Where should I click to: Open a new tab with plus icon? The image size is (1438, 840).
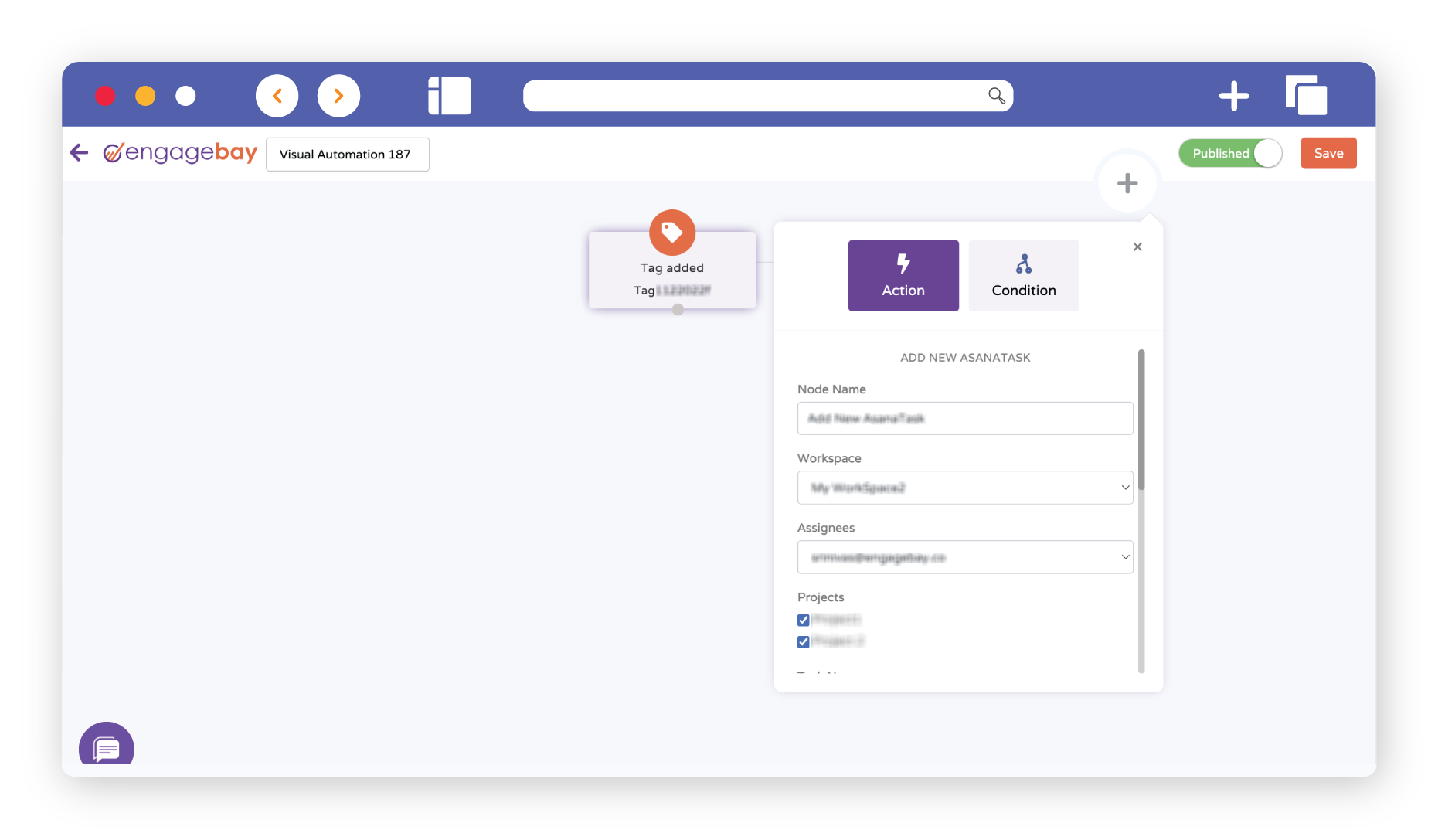[1233, 96]
